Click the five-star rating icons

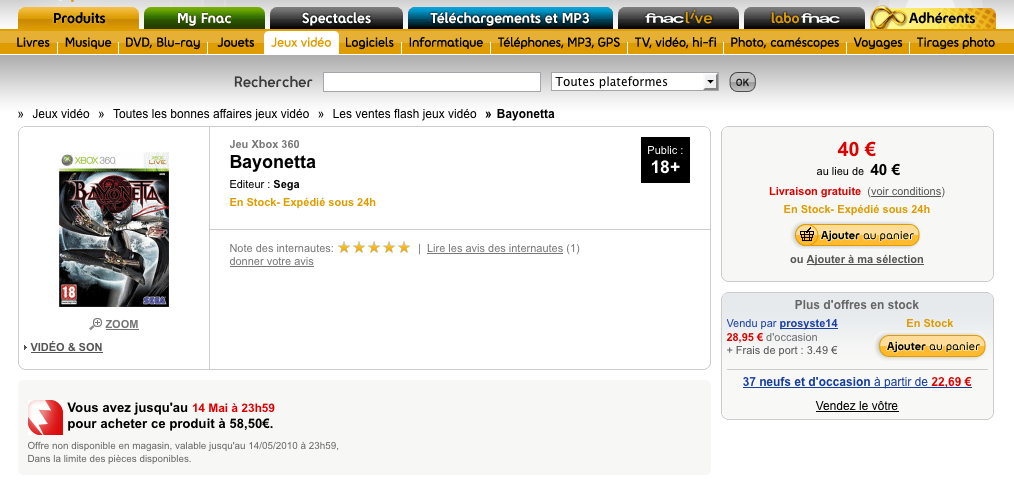click(x=374, y=248)
